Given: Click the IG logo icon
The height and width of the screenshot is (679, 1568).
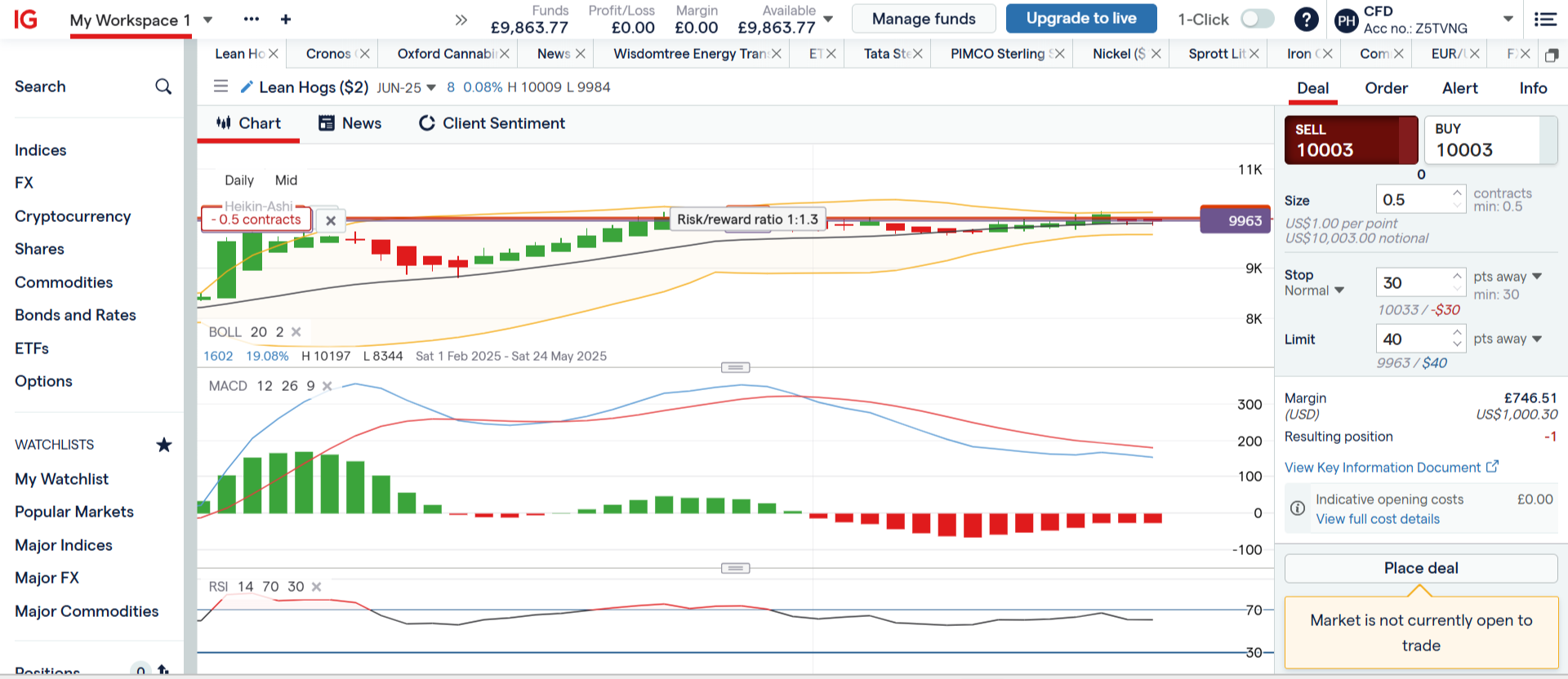Looking at the screenshot, I should click(26, 19).
